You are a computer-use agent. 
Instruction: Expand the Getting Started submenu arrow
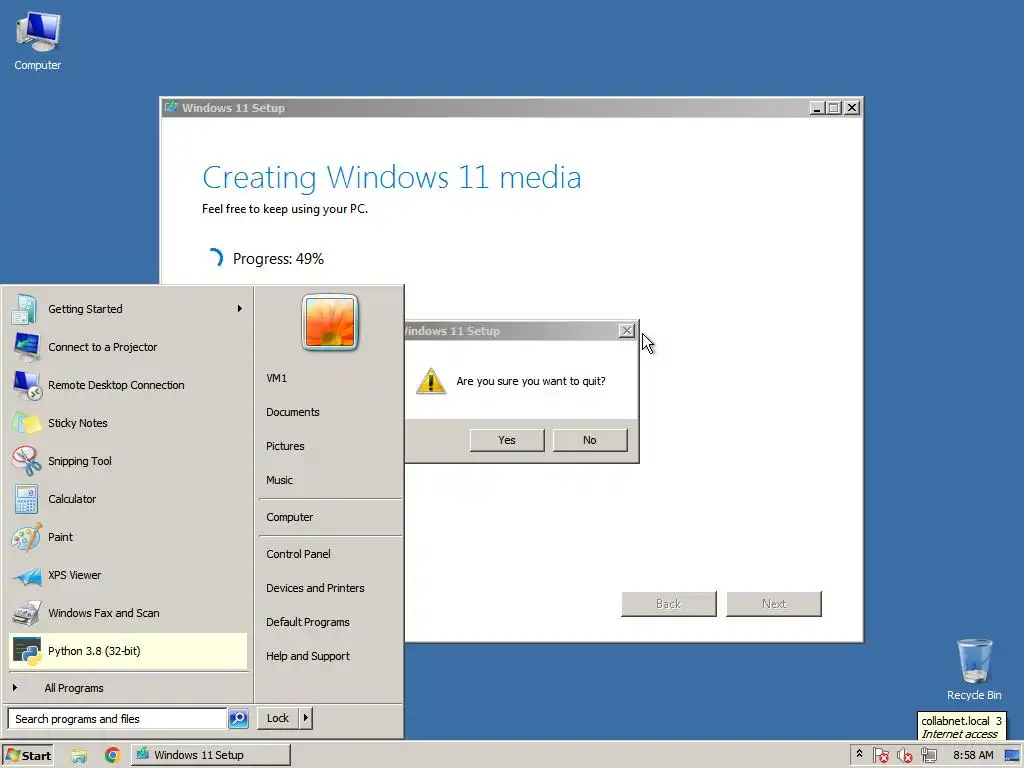click(x=240, y=308)
